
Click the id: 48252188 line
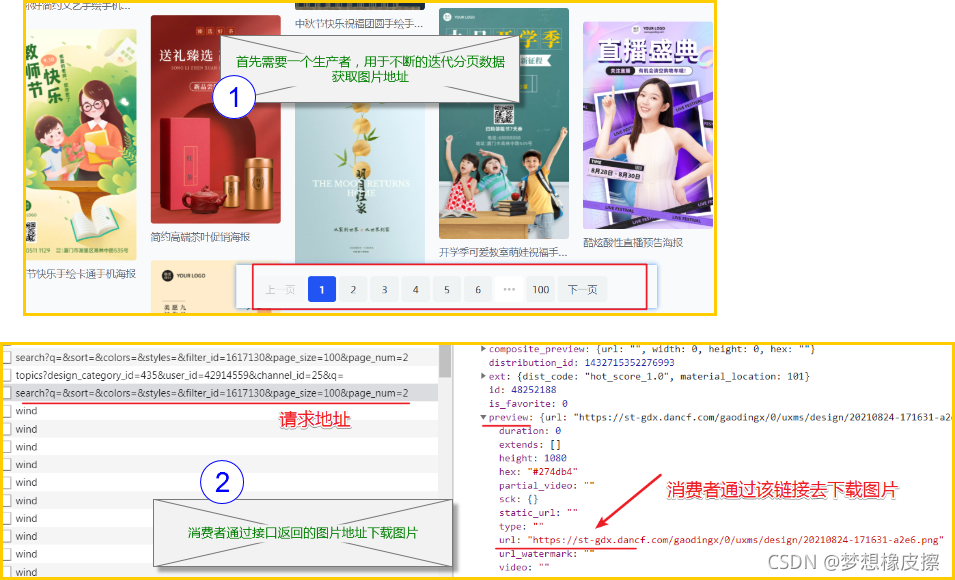(522, 390)
